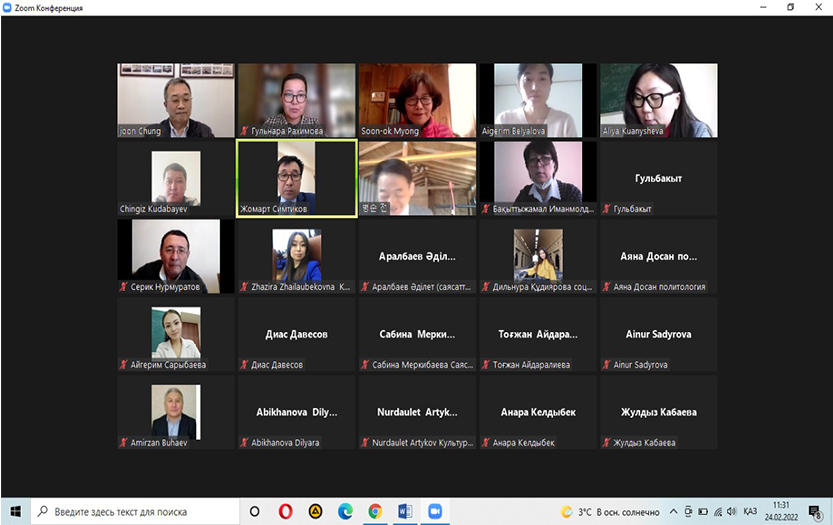Expand the hidden tray icons chevron

pyautogui.click(x=673, y=511)
